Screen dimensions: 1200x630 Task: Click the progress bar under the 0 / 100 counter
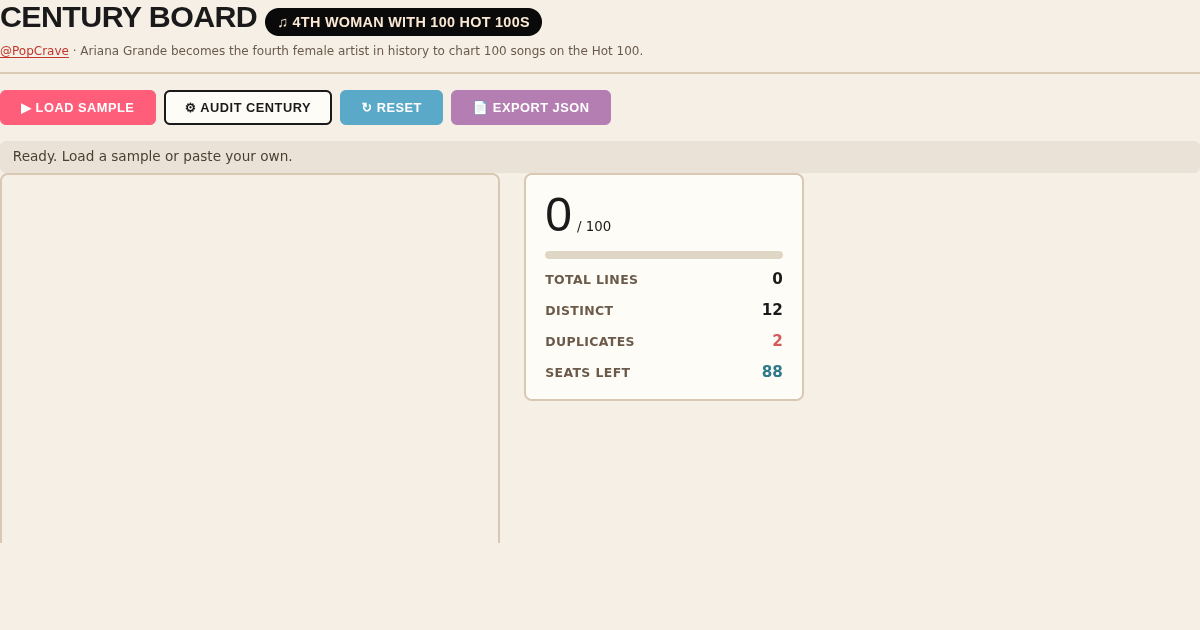click(664, 255)
